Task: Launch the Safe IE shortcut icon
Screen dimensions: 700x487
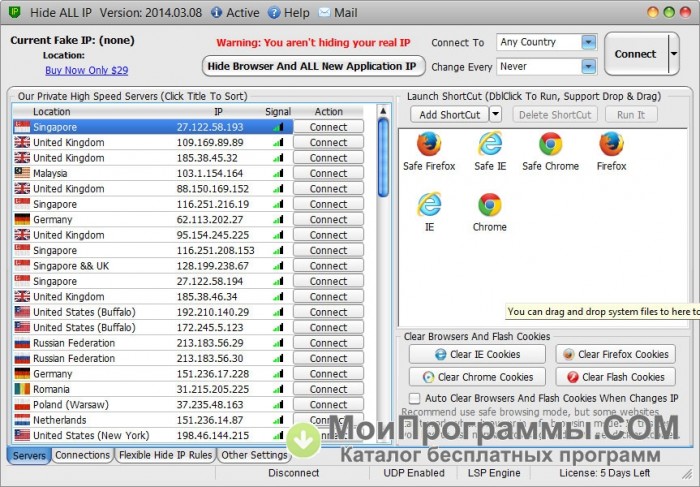Action: tap(490, 144)
